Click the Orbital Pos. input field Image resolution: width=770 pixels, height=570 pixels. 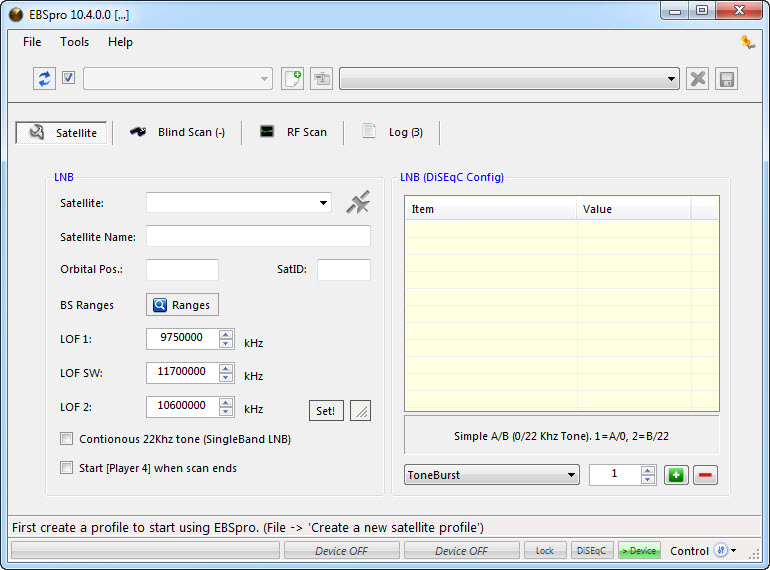(x=182, y=270)
